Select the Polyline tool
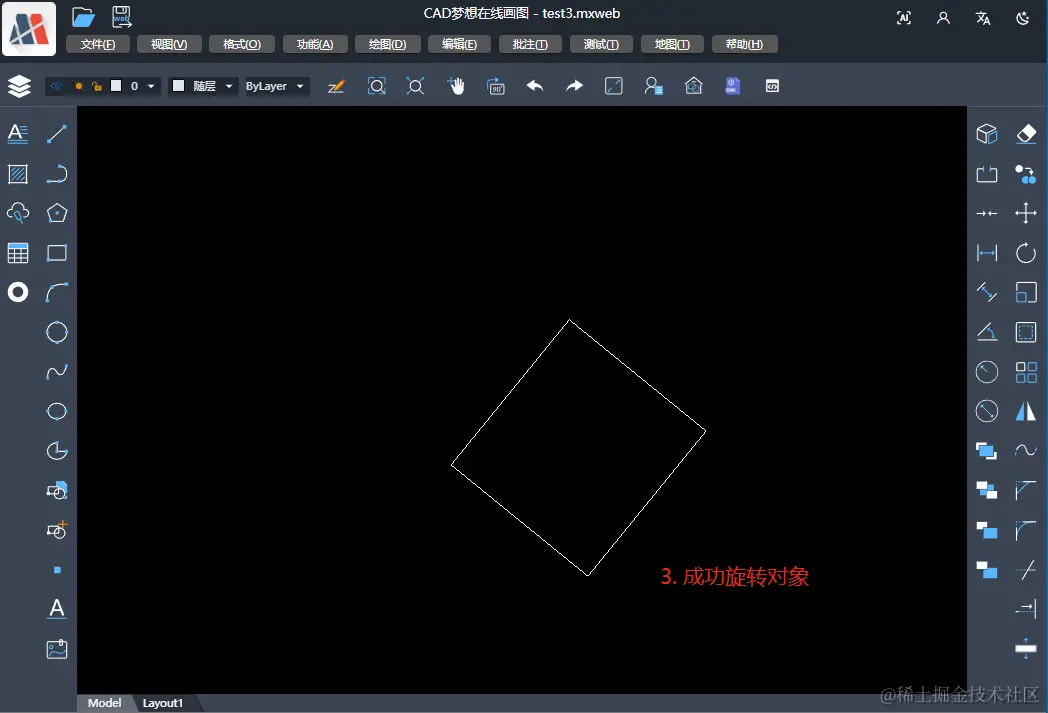 coord(57,174)
